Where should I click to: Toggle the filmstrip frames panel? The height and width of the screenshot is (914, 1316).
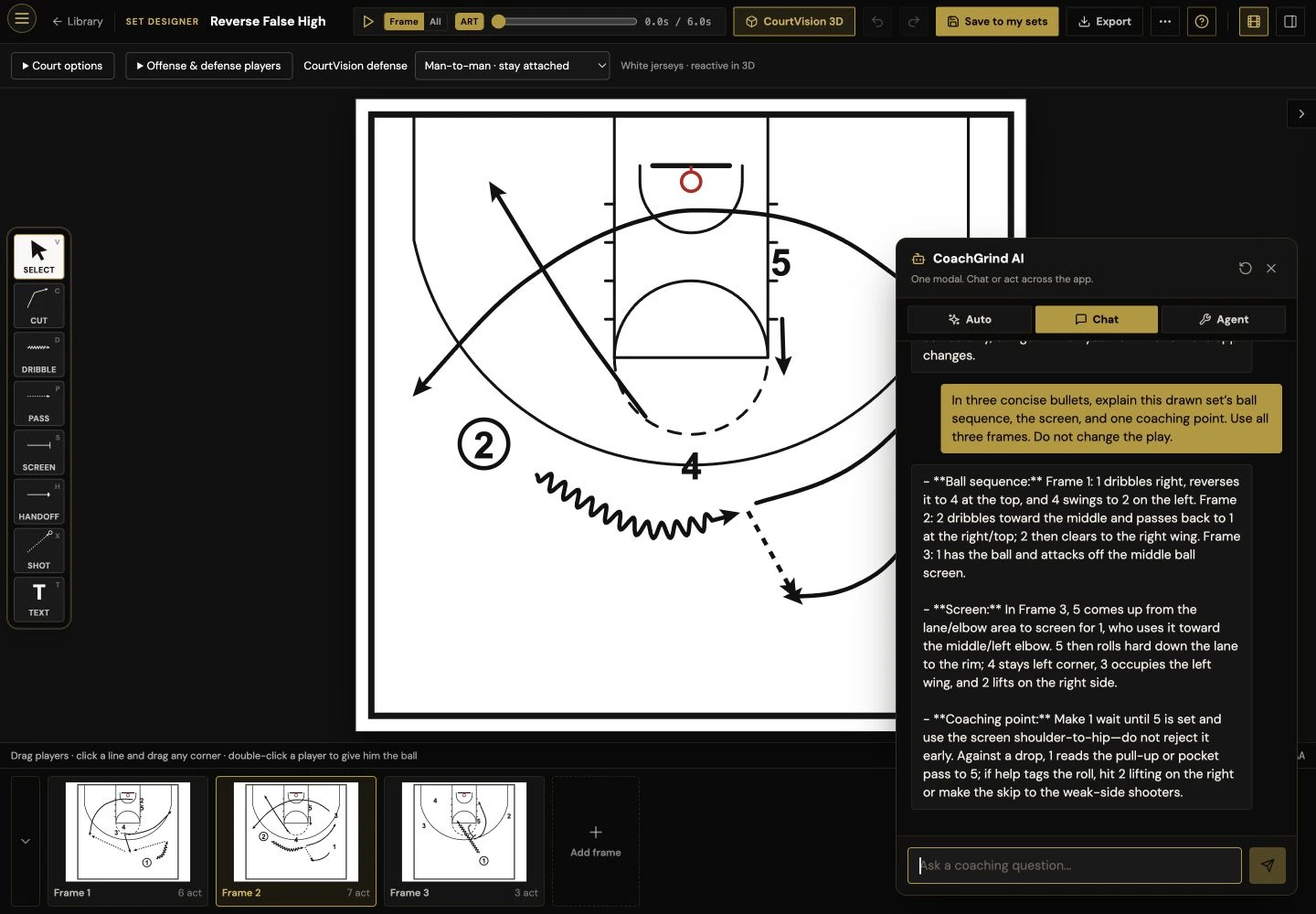coord(1254,21)
